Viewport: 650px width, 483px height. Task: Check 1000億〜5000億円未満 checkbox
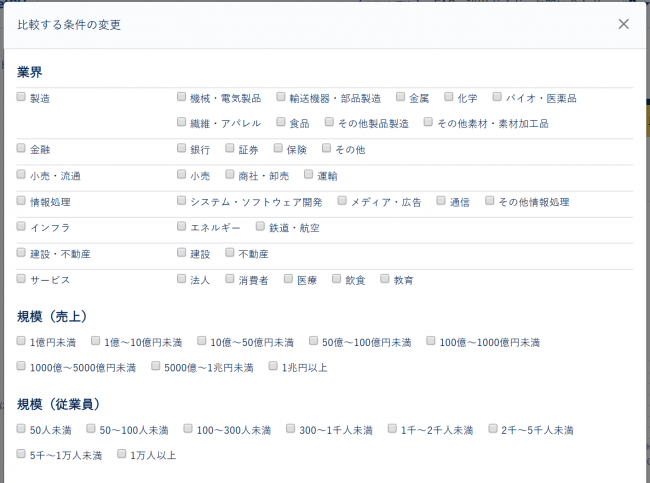[x=21, y=366]
